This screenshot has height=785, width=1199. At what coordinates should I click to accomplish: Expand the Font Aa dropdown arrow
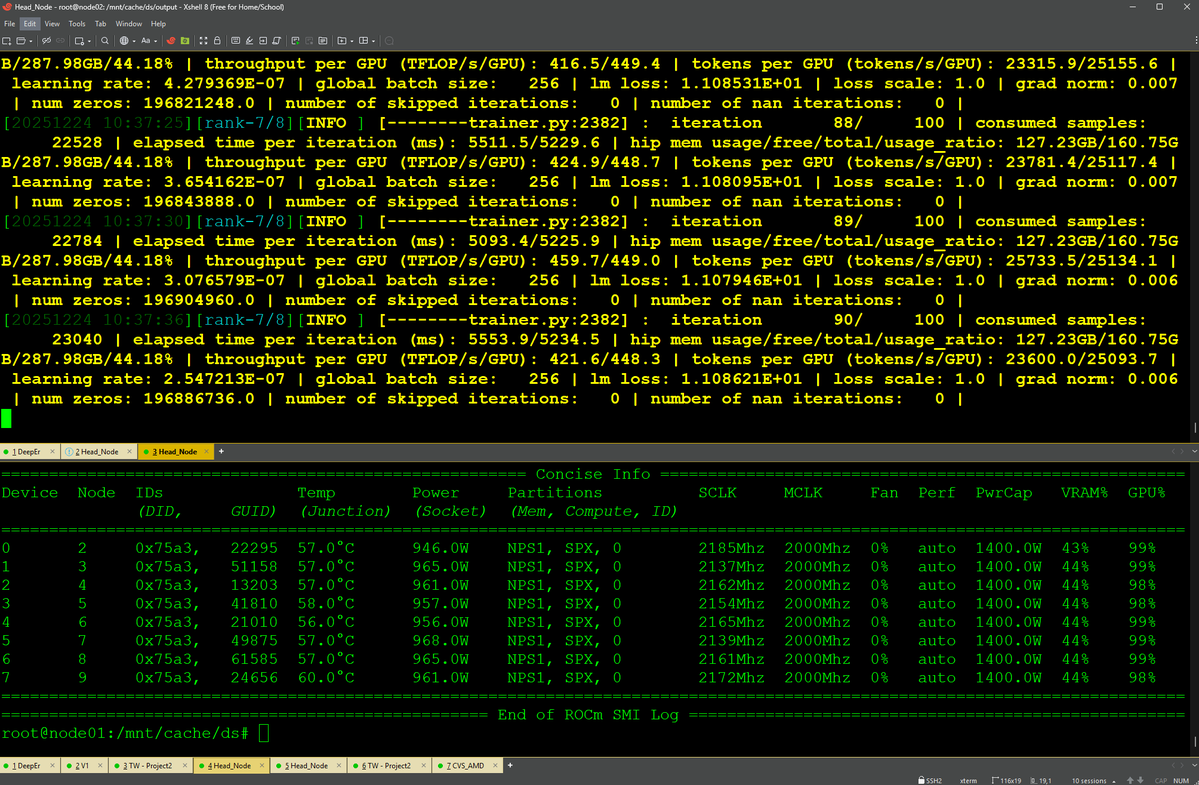click(x=156, y=41)
